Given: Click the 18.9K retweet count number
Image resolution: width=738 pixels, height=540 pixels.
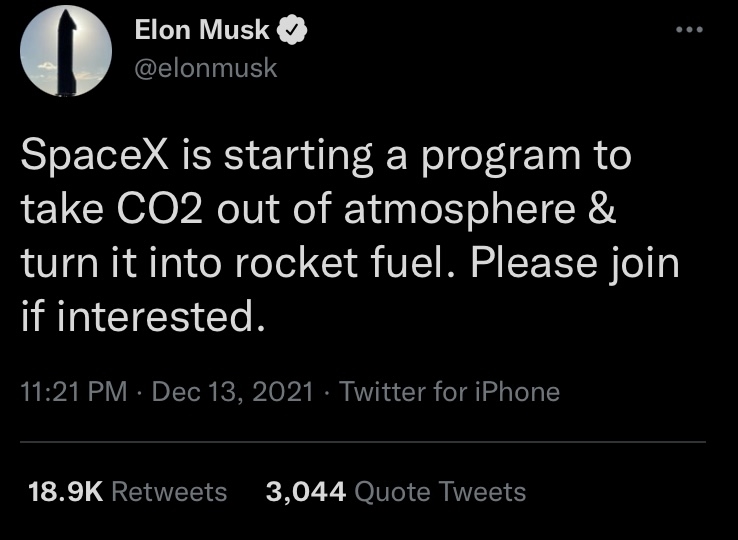Looking at the screenshot, I should click(x=60, y=491).
